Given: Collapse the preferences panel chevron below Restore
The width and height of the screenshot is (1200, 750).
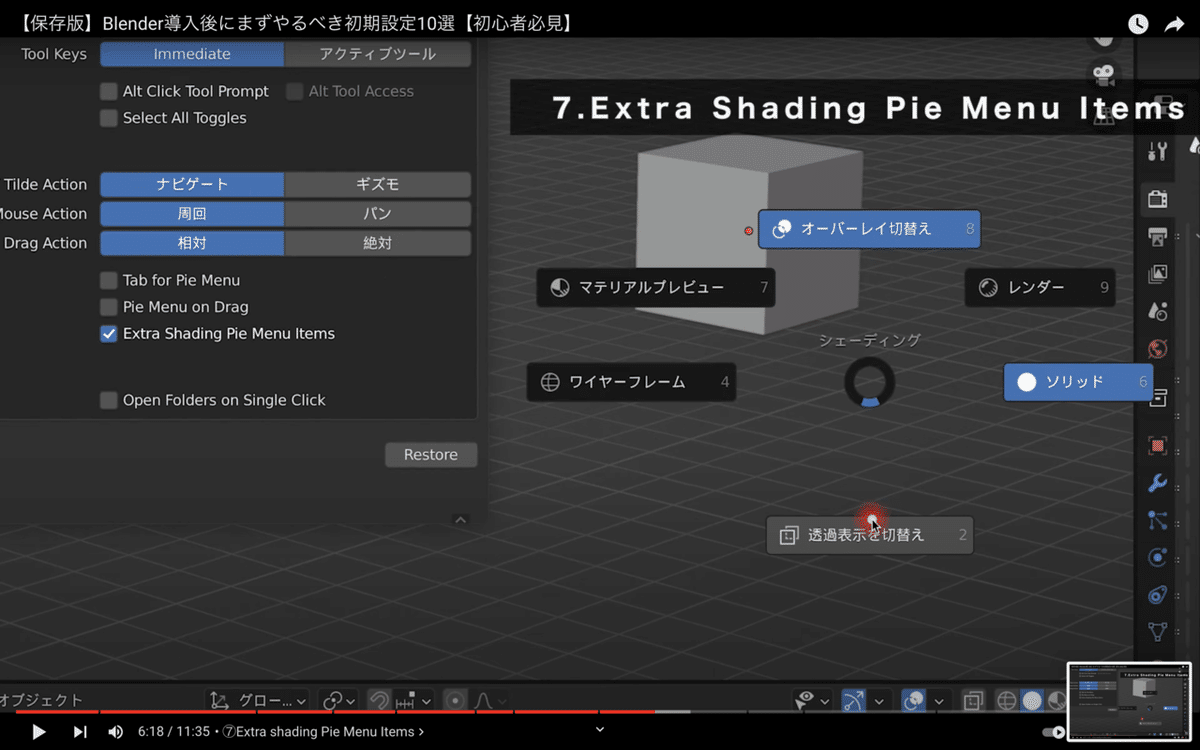Looking at the screenshot, I should 460,520.
